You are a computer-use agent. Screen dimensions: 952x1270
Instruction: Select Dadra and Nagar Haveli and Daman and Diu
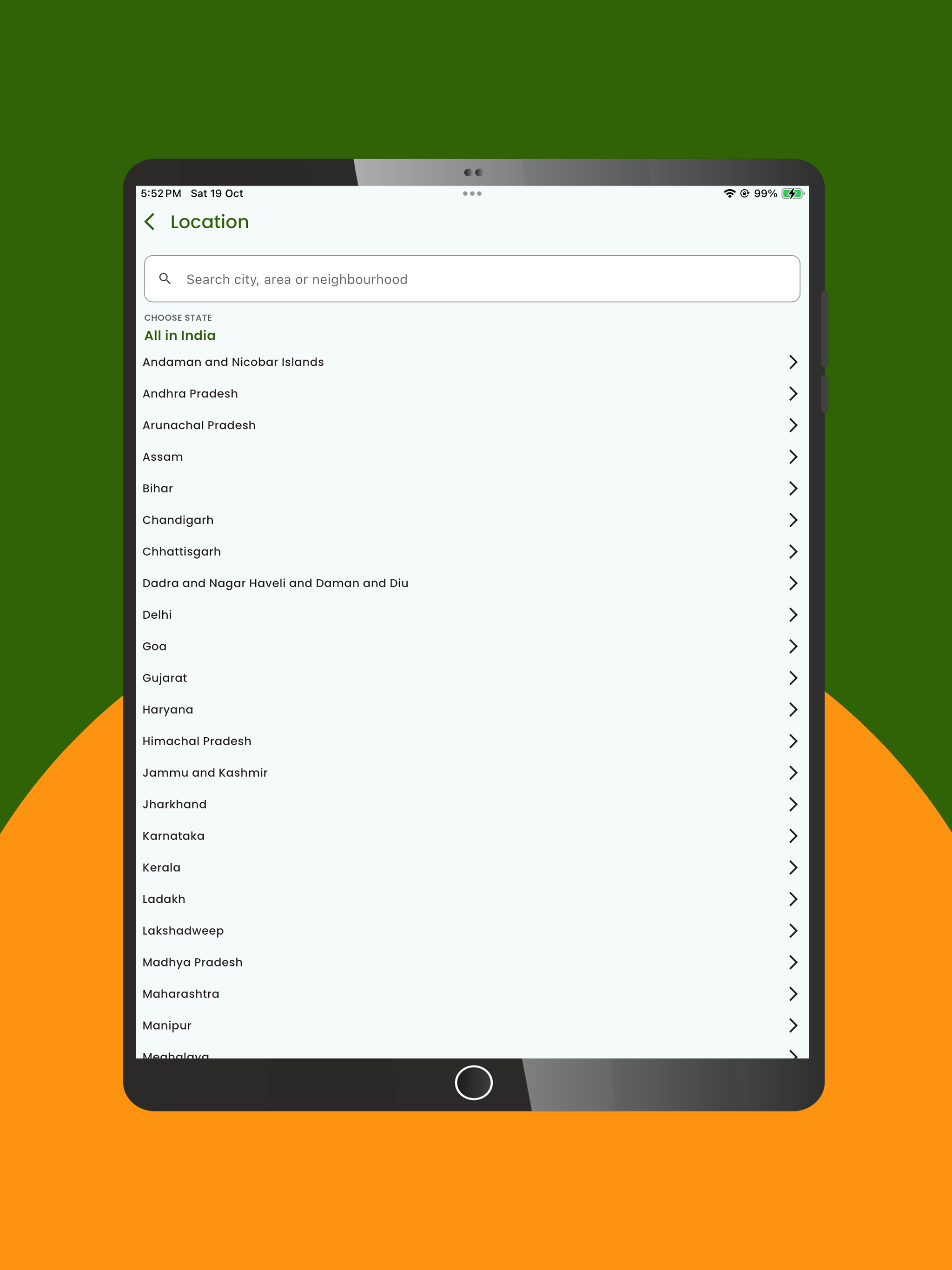[276, 583]
